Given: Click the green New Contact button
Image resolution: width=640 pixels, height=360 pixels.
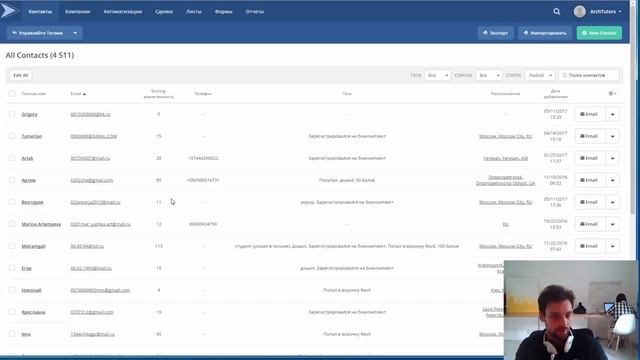Looking at the screenshot, I should click(599, 33).
